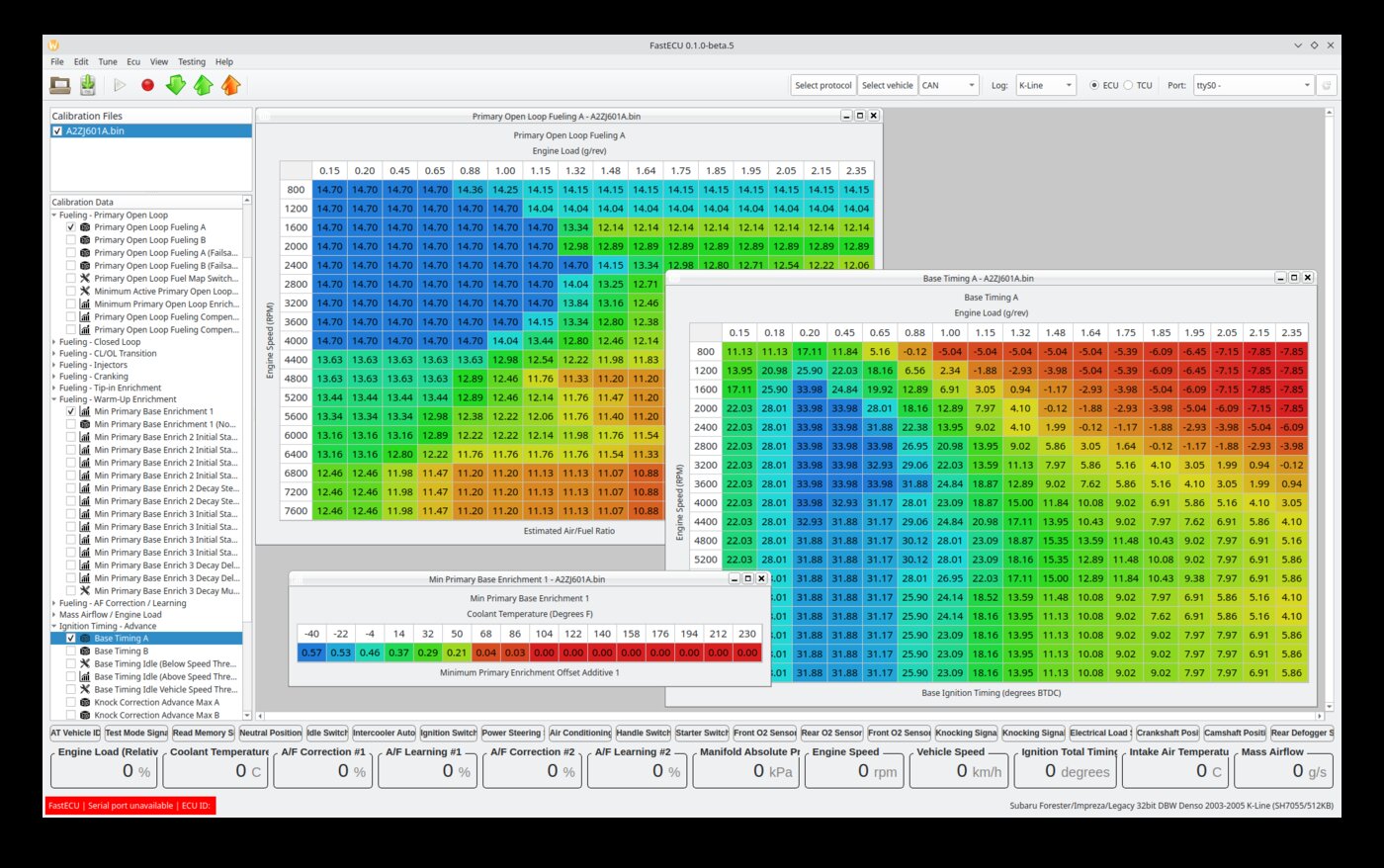This screenshot has width=1384, height=868.
Task: Click the Intercooler Auto switch button
Action: click(x=385, y=733)
